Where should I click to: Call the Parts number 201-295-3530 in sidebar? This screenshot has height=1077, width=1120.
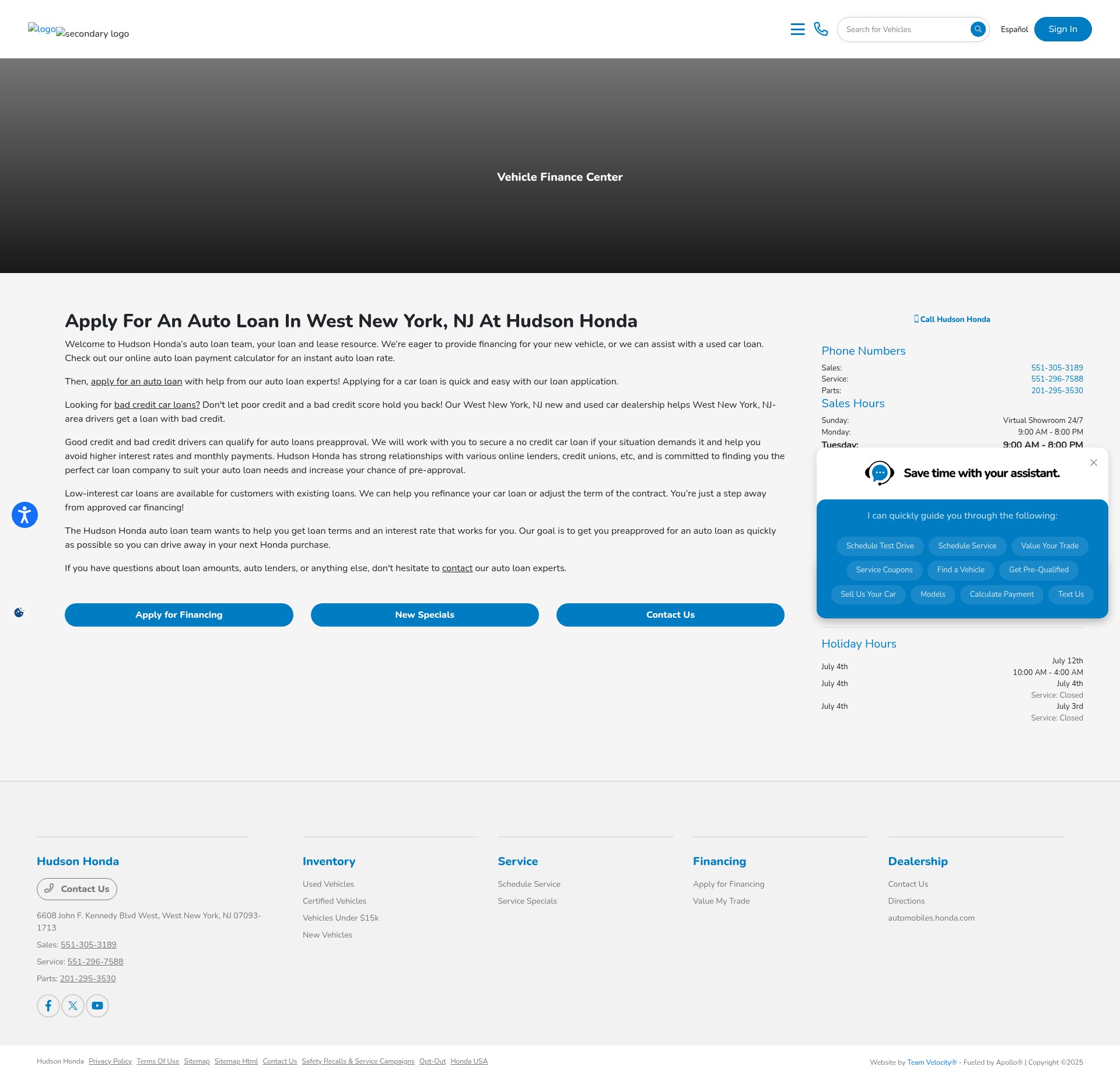1057,390
